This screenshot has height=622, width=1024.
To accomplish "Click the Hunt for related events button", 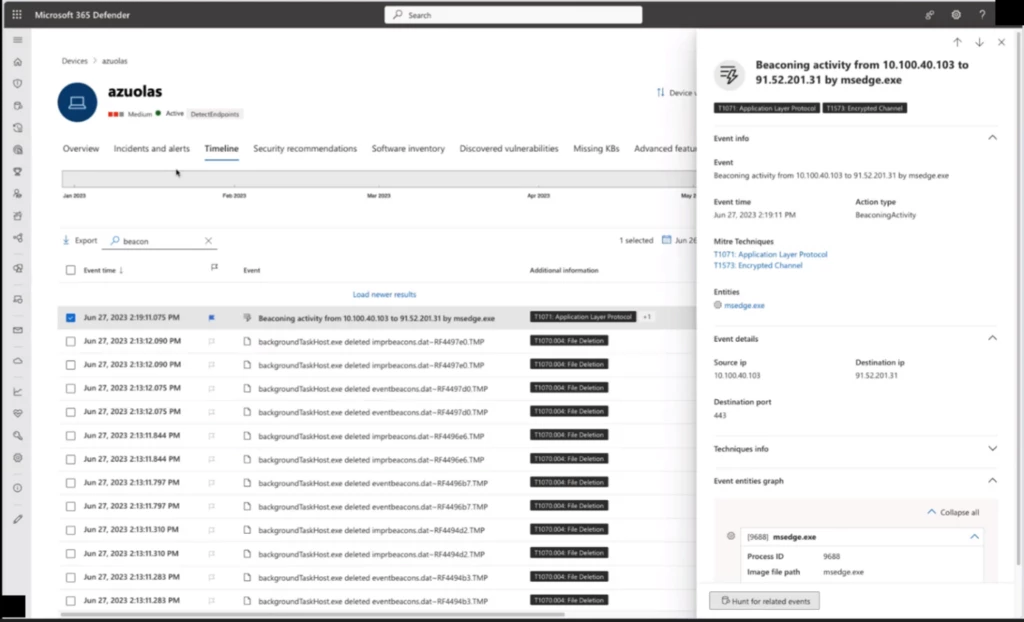I will [x=764, y=600].
